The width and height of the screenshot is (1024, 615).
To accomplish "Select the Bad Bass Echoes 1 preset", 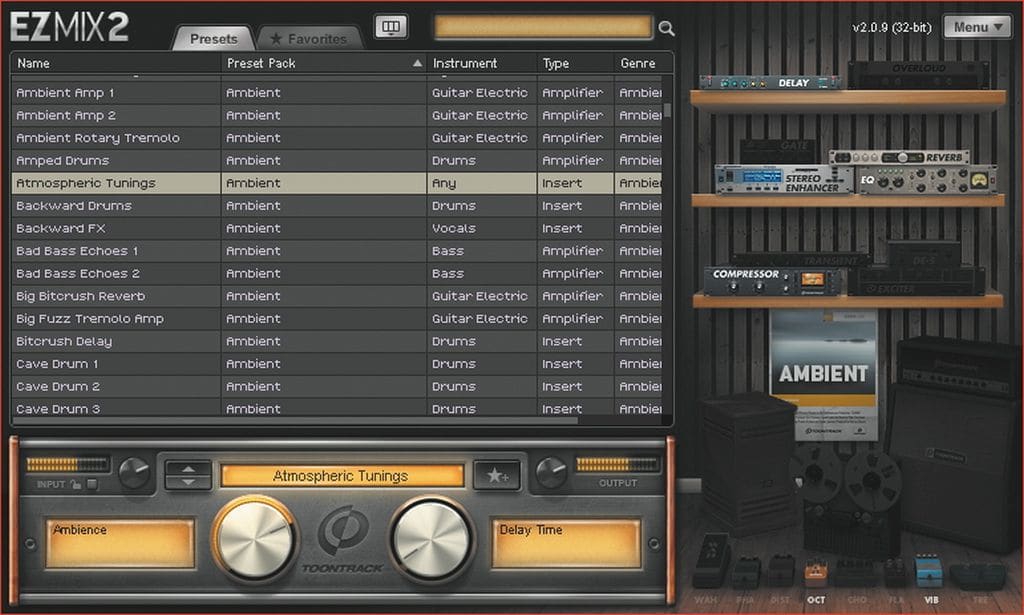I will (x=337, y=251).
